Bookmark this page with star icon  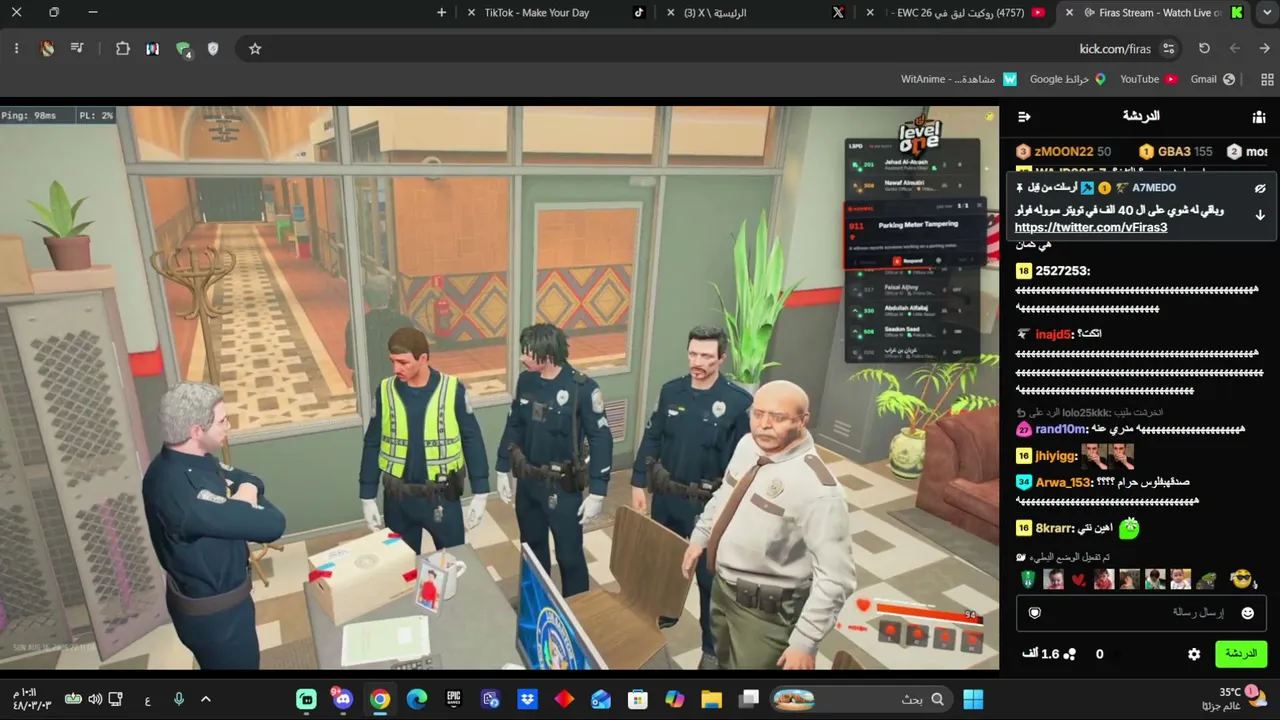(255, 49)
